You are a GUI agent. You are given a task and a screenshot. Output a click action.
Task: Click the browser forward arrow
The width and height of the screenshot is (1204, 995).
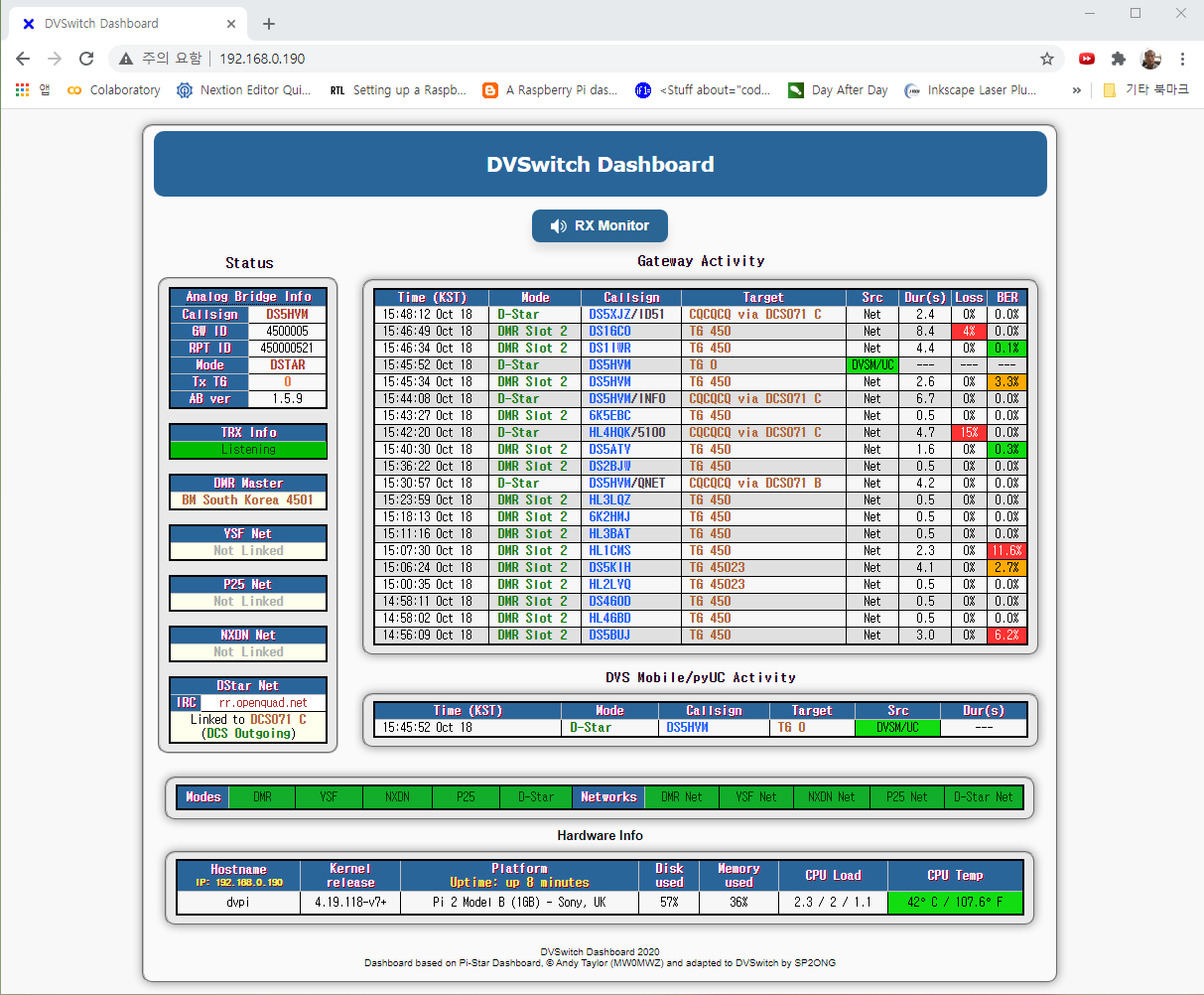coord(55,59)
